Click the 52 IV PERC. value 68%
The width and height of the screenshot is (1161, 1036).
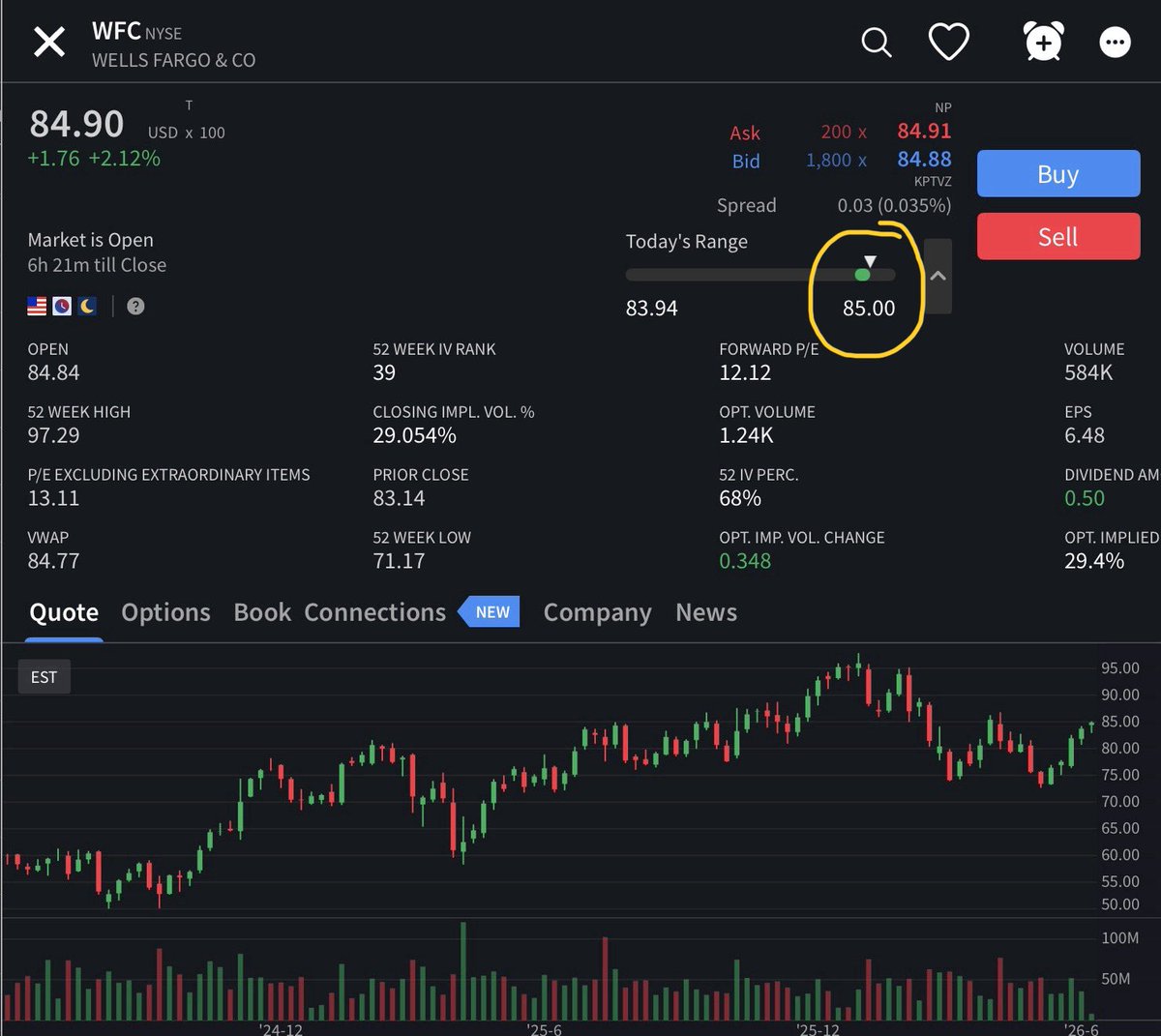[740, 498]
